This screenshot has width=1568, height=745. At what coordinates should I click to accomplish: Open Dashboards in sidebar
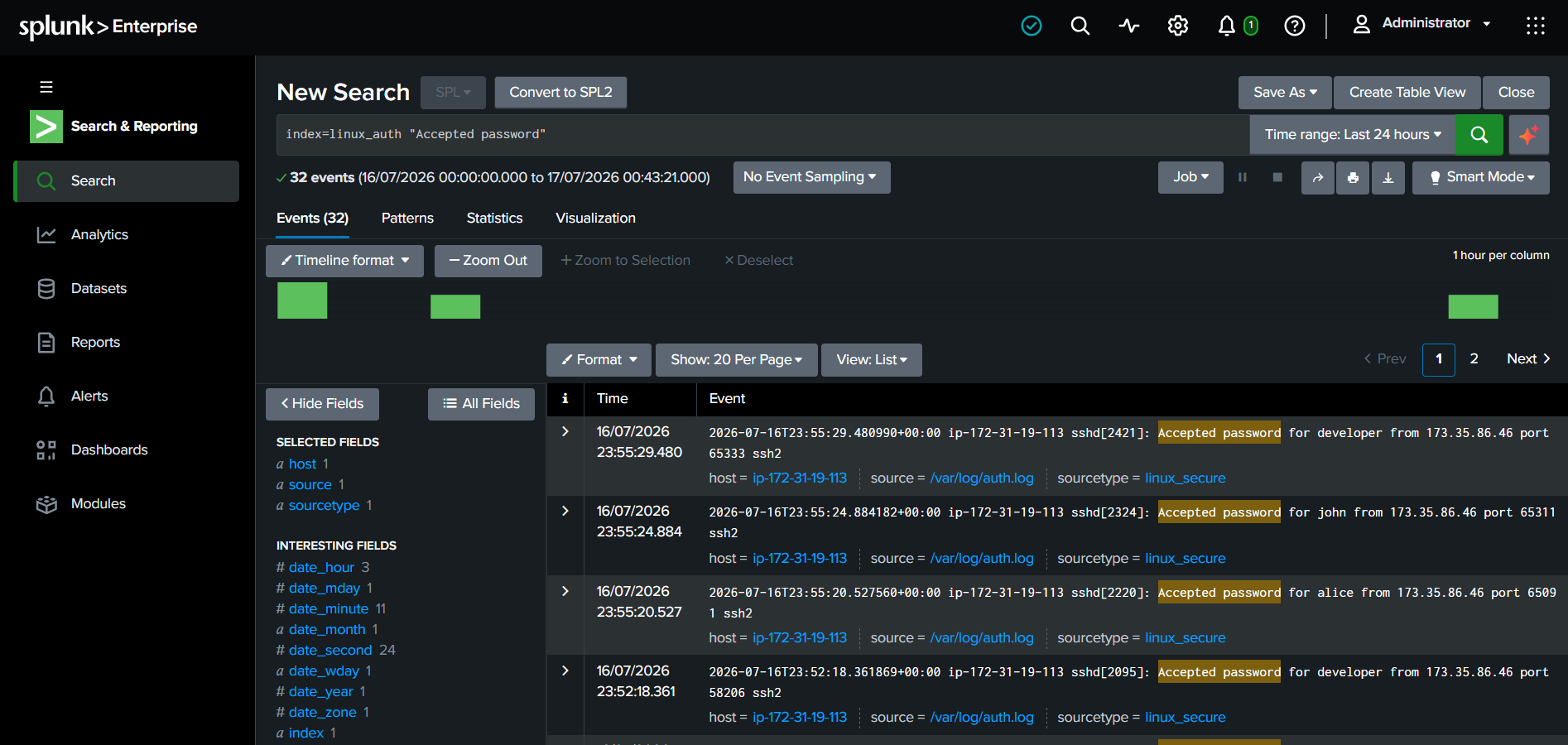pos(126,450)
